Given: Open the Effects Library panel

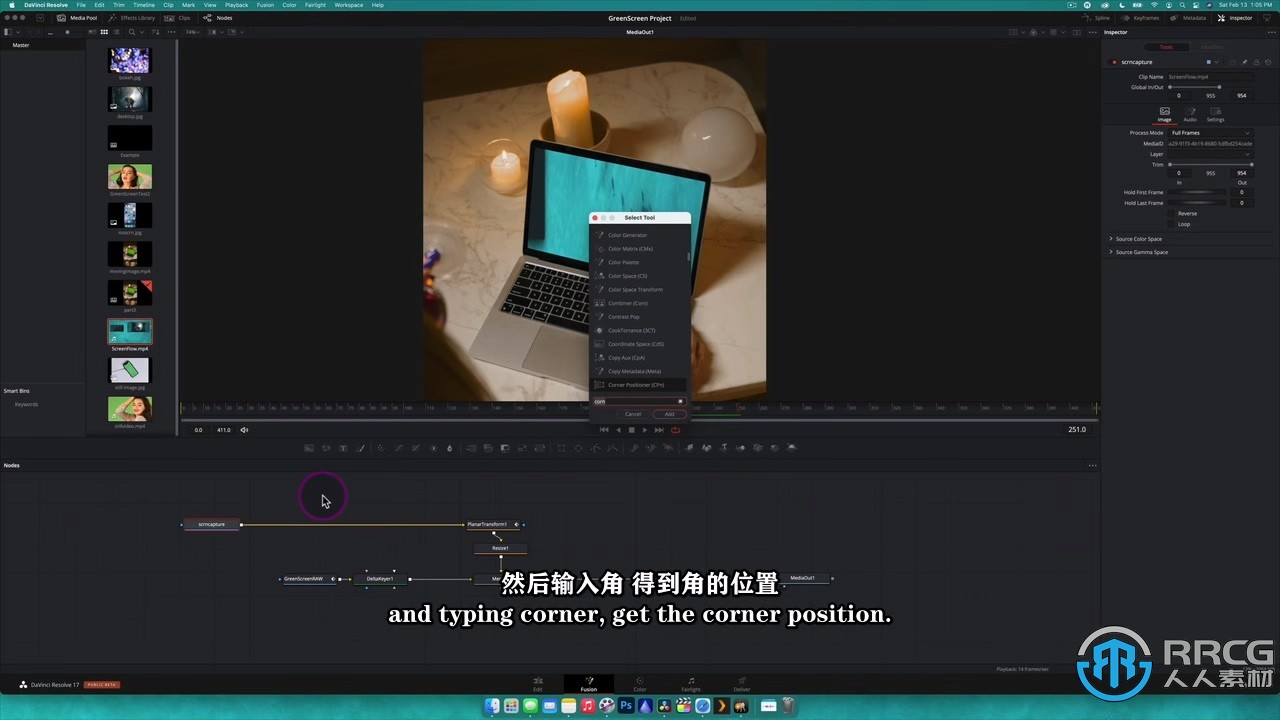Looking at the screenshot, I should [131, 18].
